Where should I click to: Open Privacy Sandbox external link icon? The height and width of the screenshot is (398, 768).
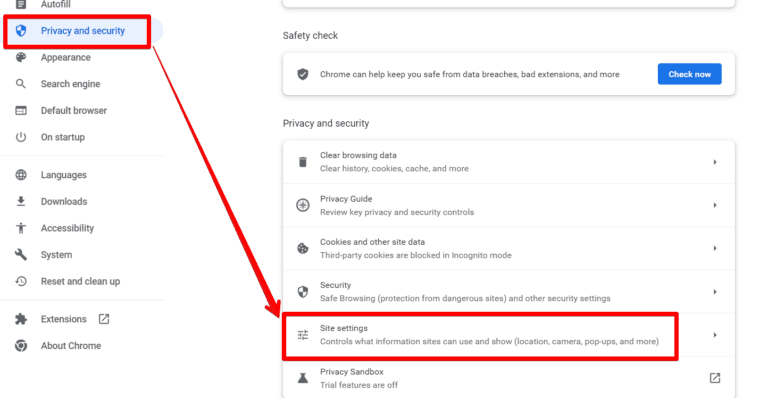point(715,378)
